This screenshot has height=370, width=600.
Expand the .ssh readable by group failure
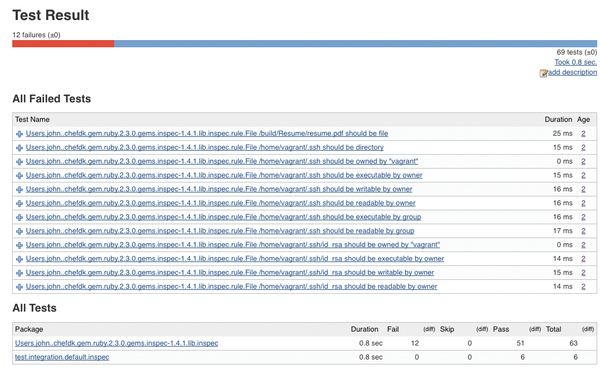[19, 231]
